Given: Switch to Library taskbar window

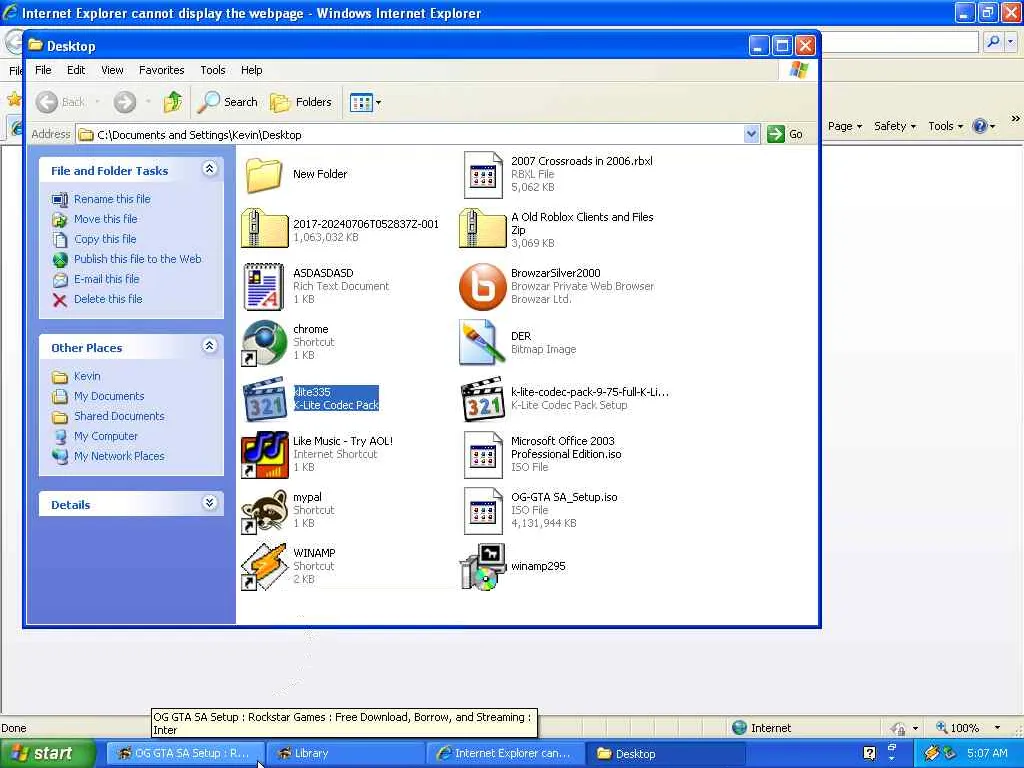Looking at the screenshot, I should [x=345, y=754].
